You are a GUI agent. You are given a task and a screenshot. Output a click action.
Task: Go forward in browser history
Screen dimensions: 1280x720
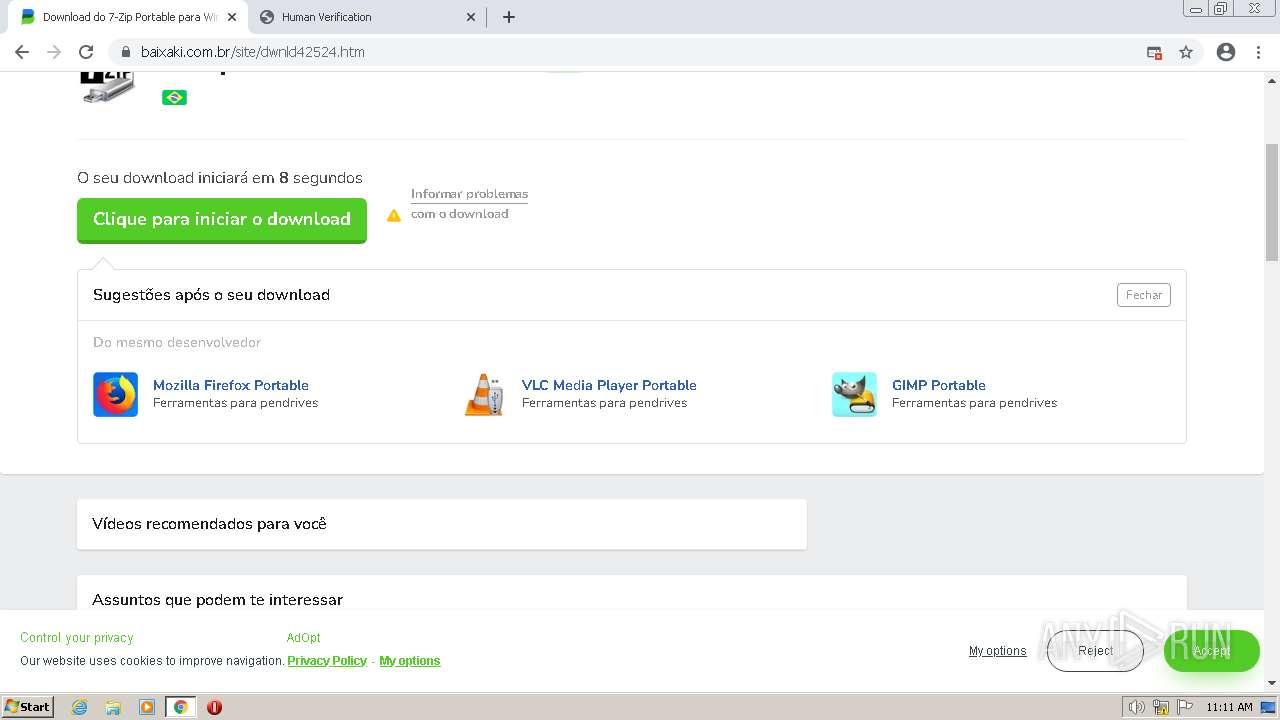pyautogui.click(x=54, y=52)
